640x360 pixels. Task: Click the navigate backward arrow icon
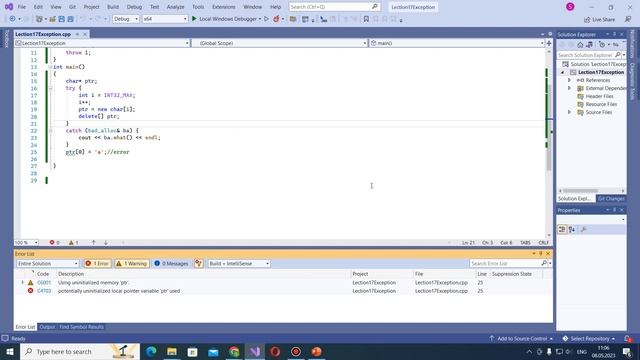click(x=12, y=19)
